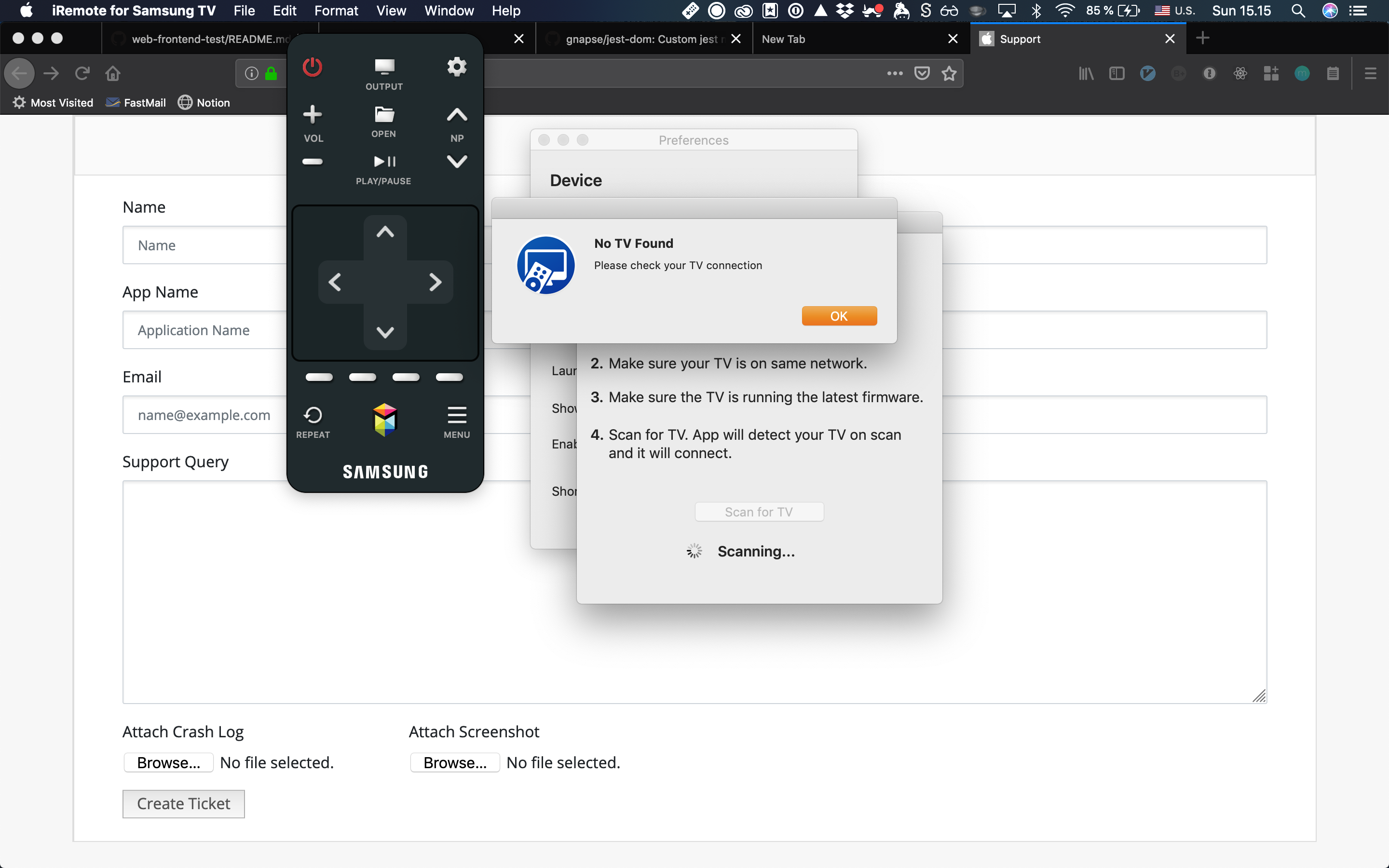
Task: Open remote settings gear
Action: [x=457, y=67]
